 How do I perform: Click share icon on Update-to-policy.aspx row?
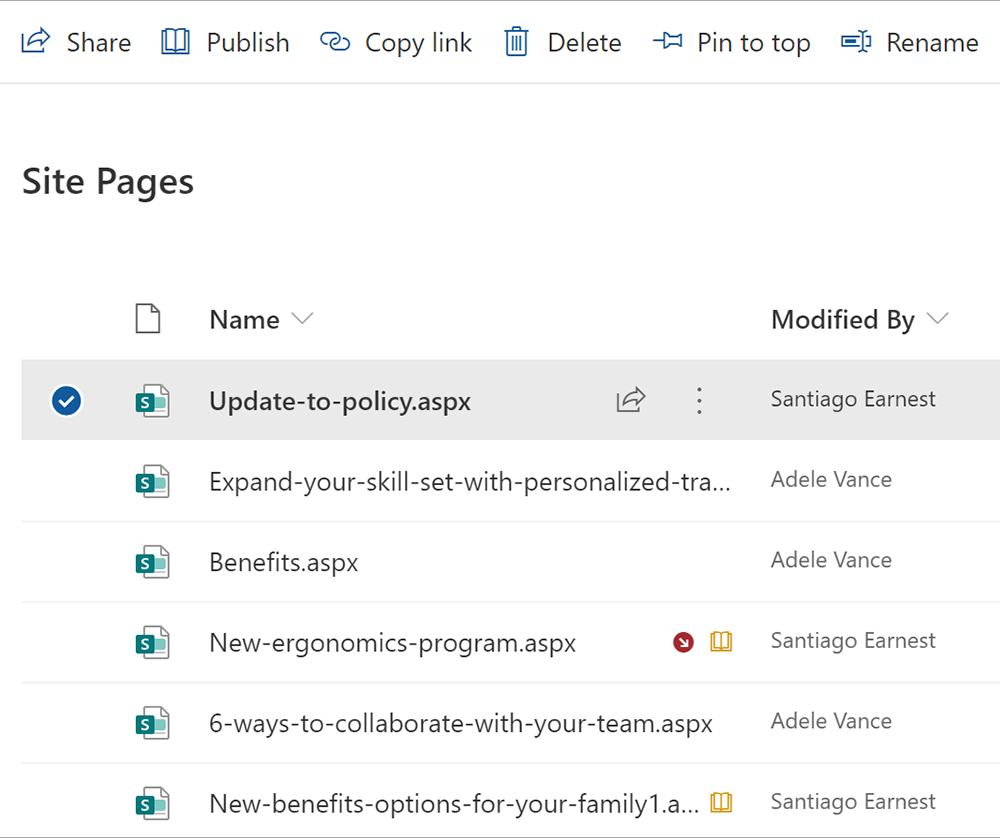point(631,401)
